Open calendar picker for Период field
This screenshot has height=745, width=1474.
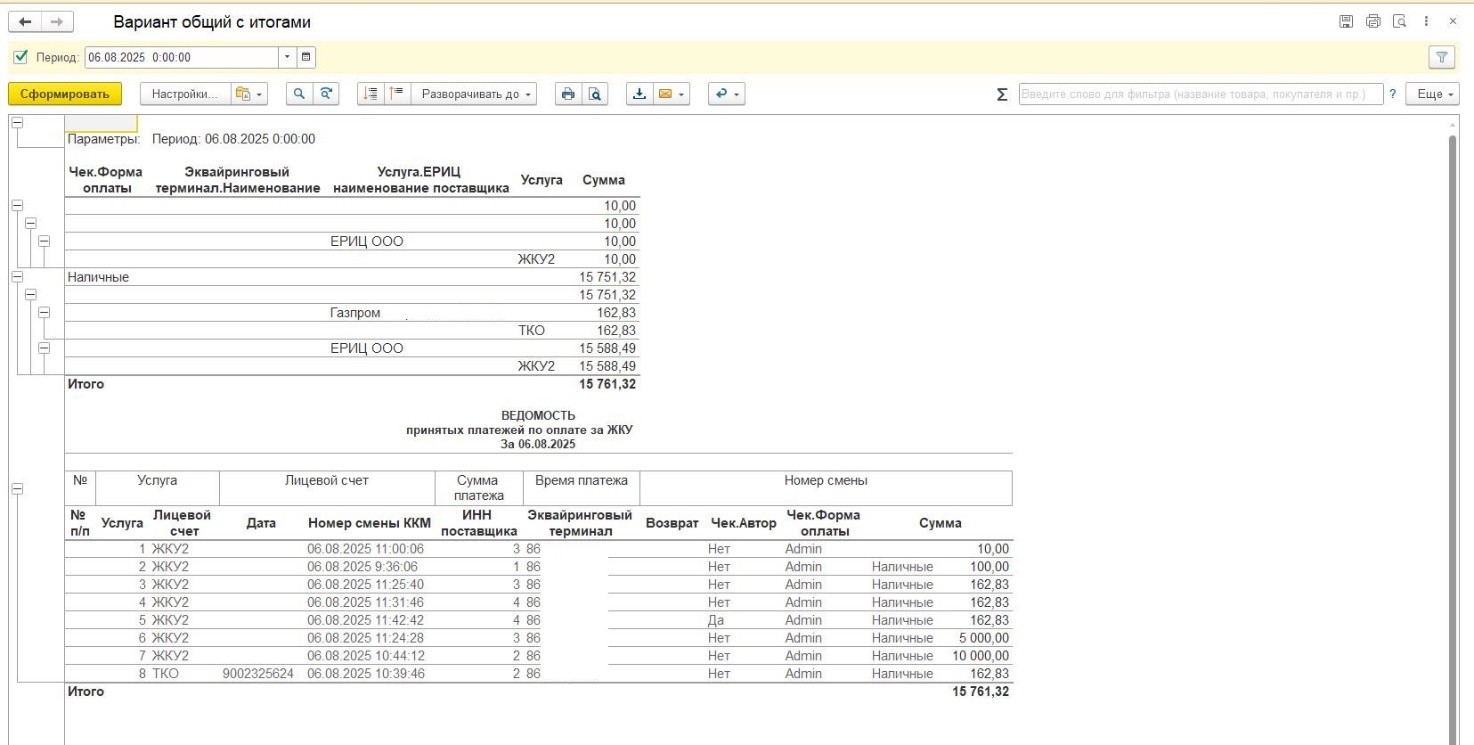pyautogui.click(x=307, y=58)
